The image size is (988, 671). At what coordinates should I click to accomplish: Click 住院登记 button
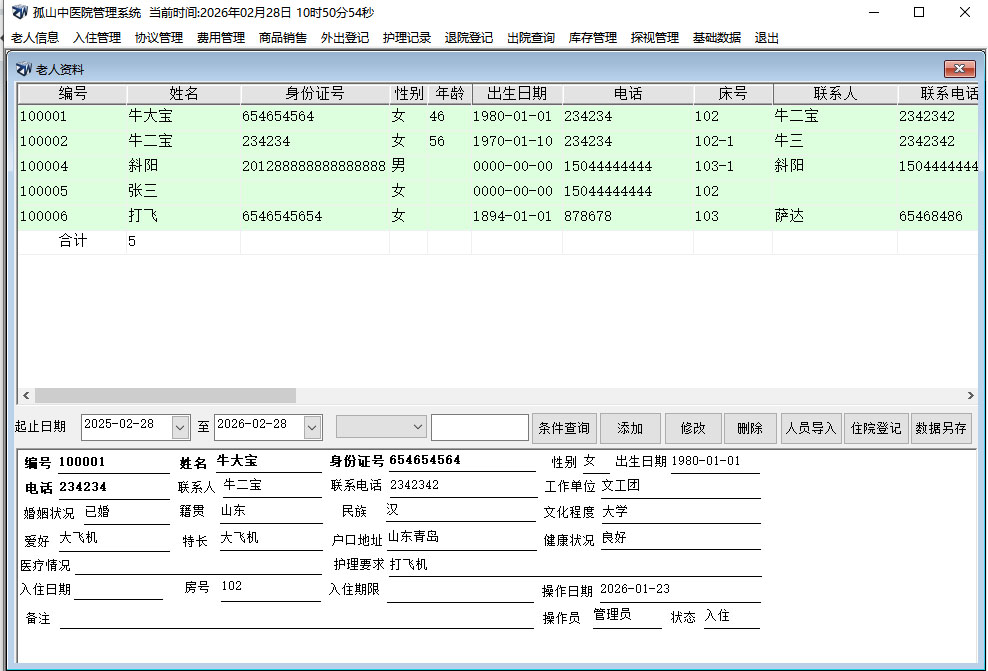point(875,428)
